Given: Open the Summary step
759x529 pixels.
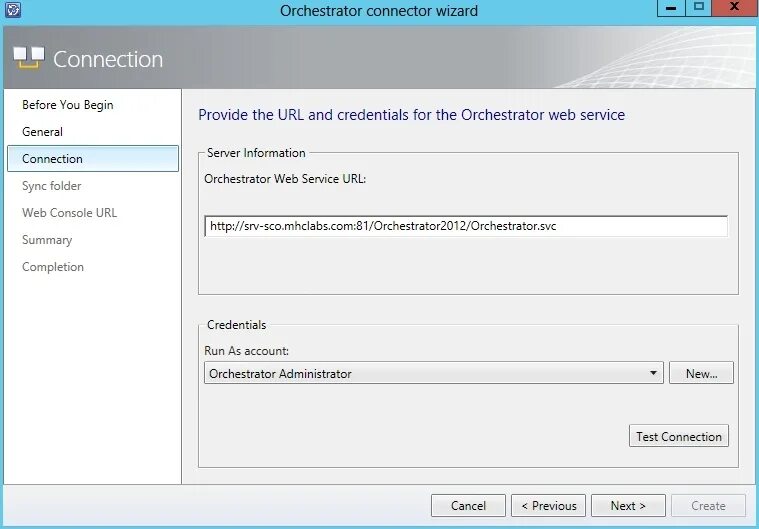Looking at the screenshot, I should click(47, 240).
